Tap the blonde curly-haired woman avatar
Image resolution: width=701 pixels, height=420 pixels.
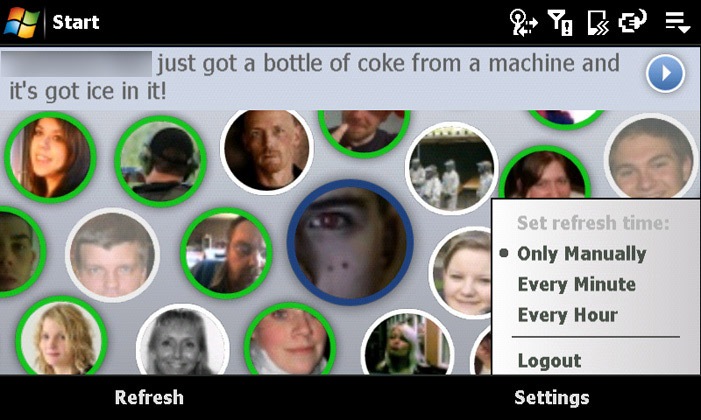click(61, 336)
